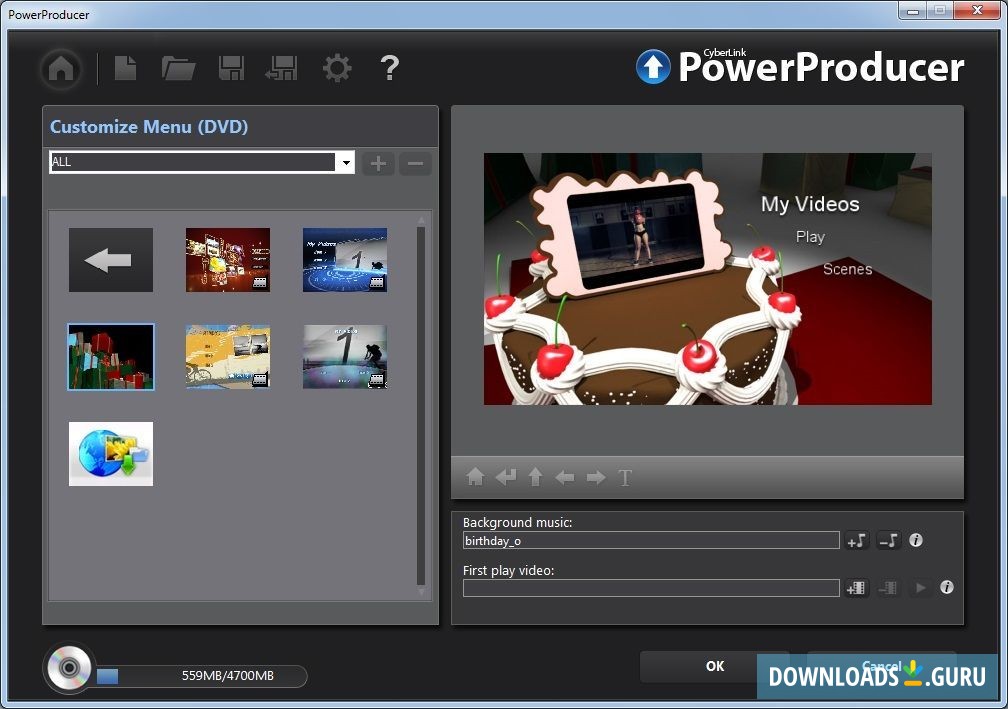This screenshot has height=709, width=1008.
Task: Confirm changes with OK
Action: point(714,666)
